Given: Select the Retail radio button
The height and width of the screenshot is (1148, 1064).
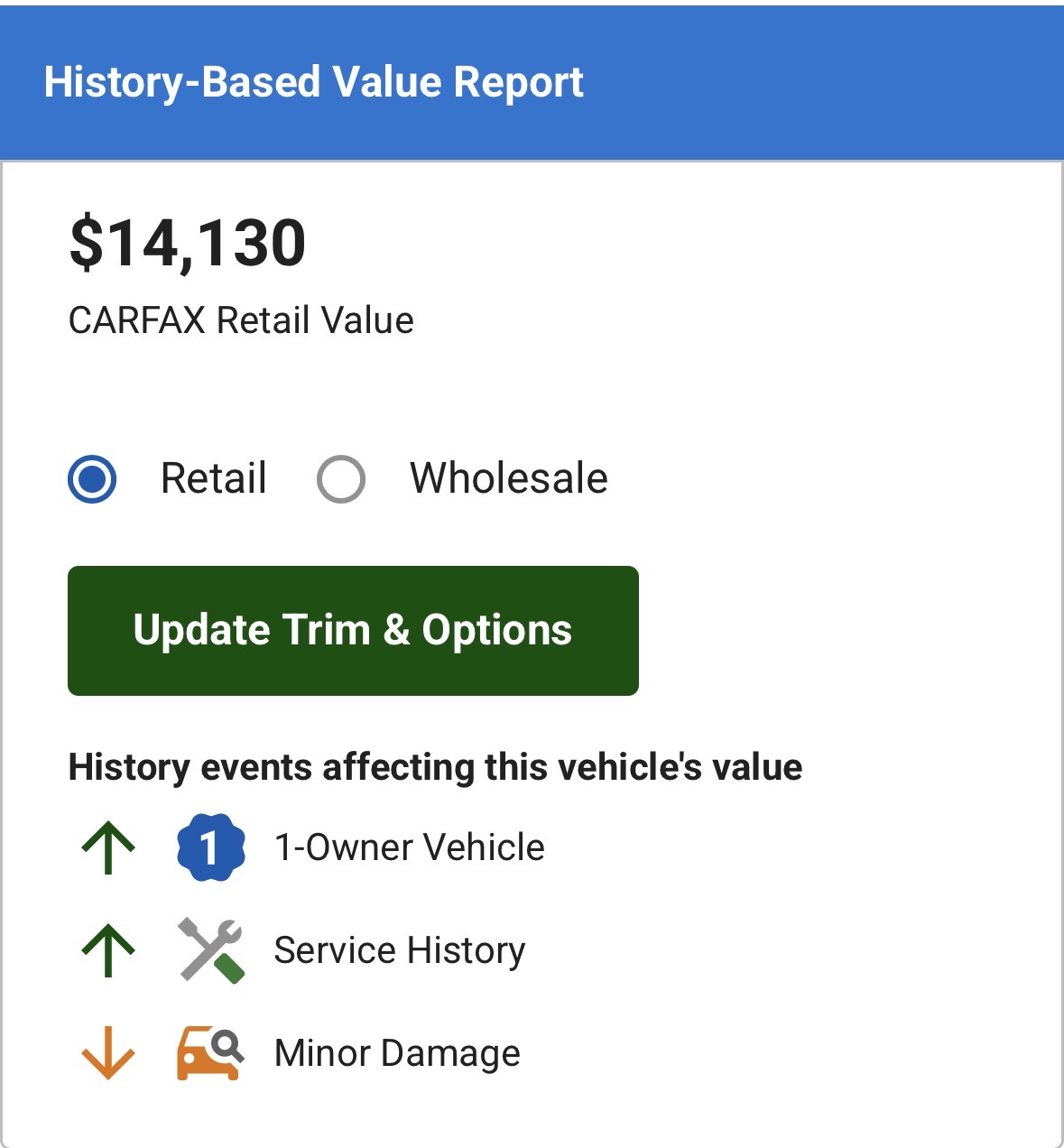Looking at the screenshot, I should [92, 479].
